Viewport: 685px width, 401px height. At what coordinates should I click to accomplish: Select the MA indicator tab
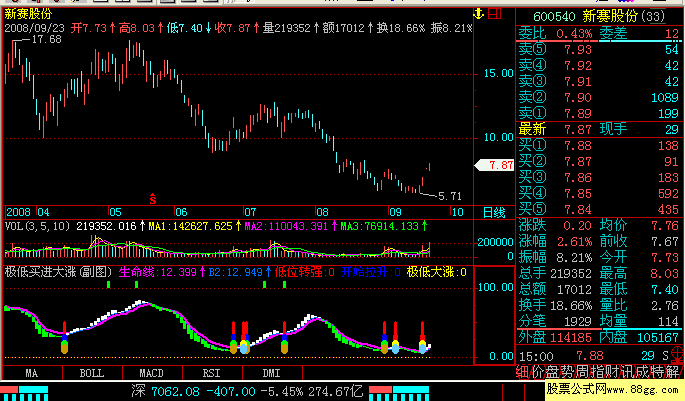tap(32, 373)
